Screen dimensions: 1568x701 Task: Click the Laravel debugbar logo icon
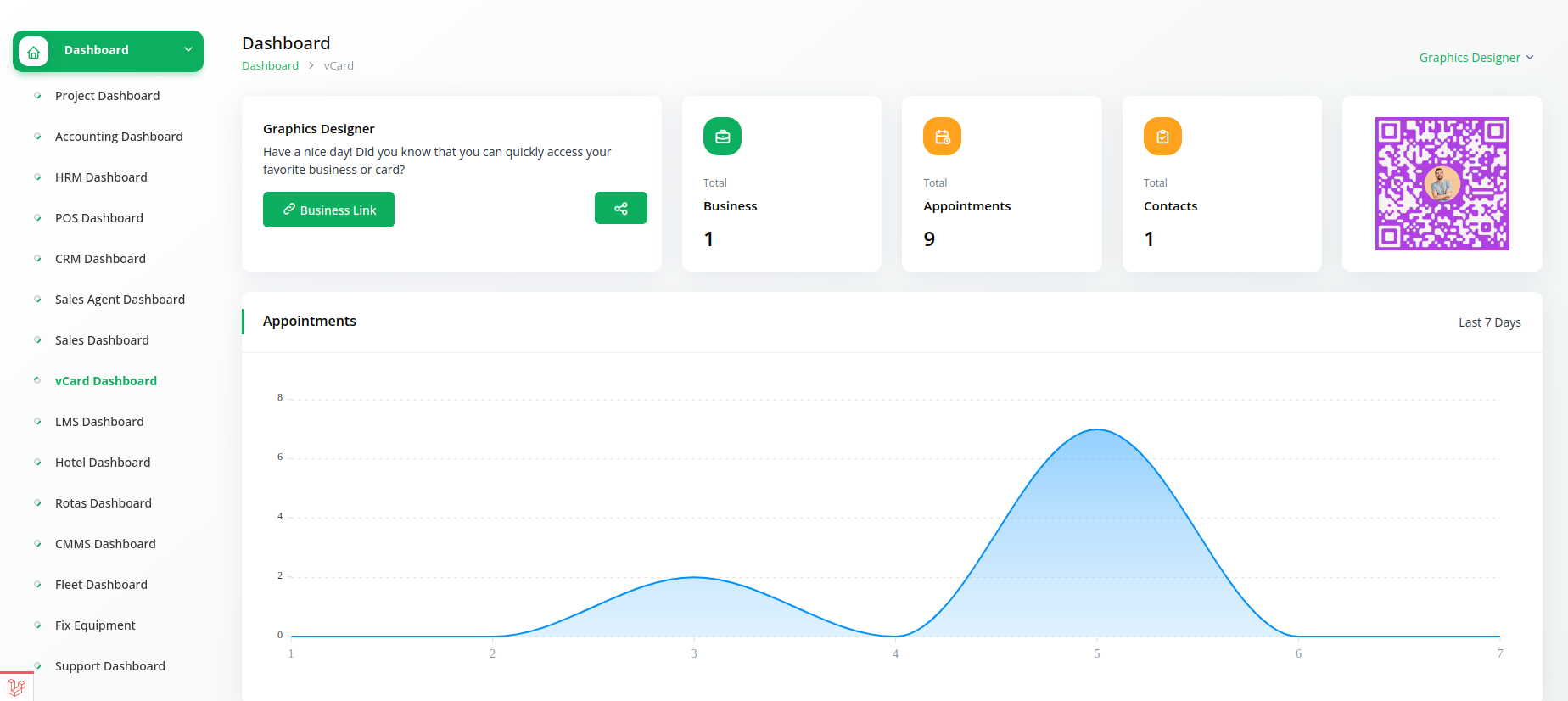point(16,687)
